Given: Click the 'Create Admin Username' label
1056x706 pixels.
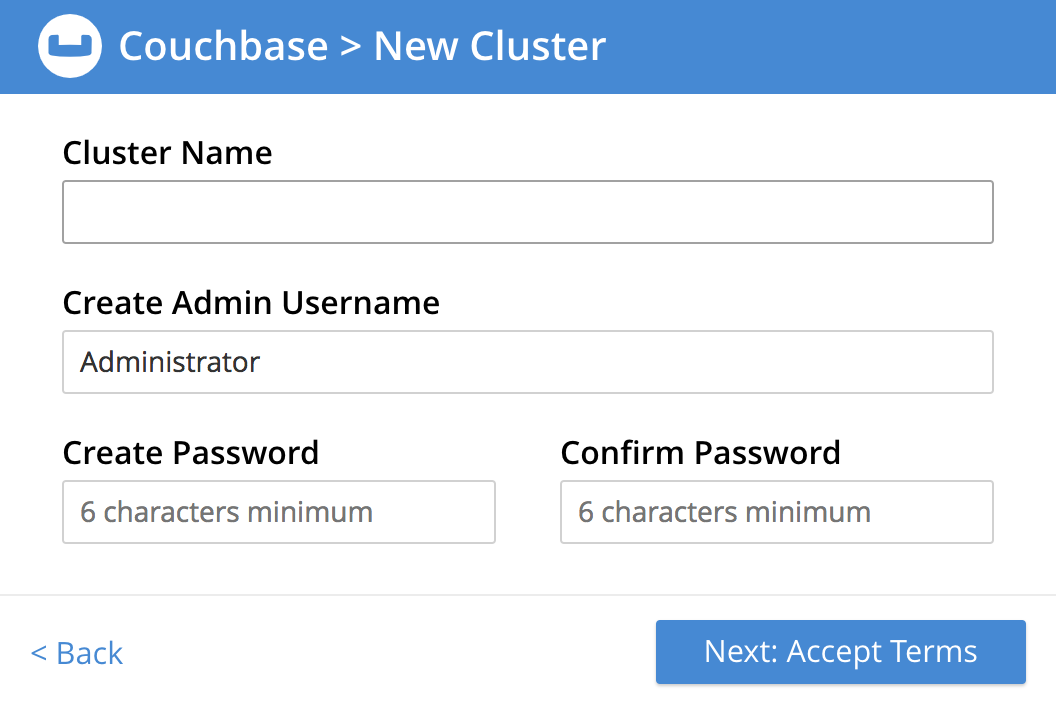Looking at the screenshot, I should [251, 303].
